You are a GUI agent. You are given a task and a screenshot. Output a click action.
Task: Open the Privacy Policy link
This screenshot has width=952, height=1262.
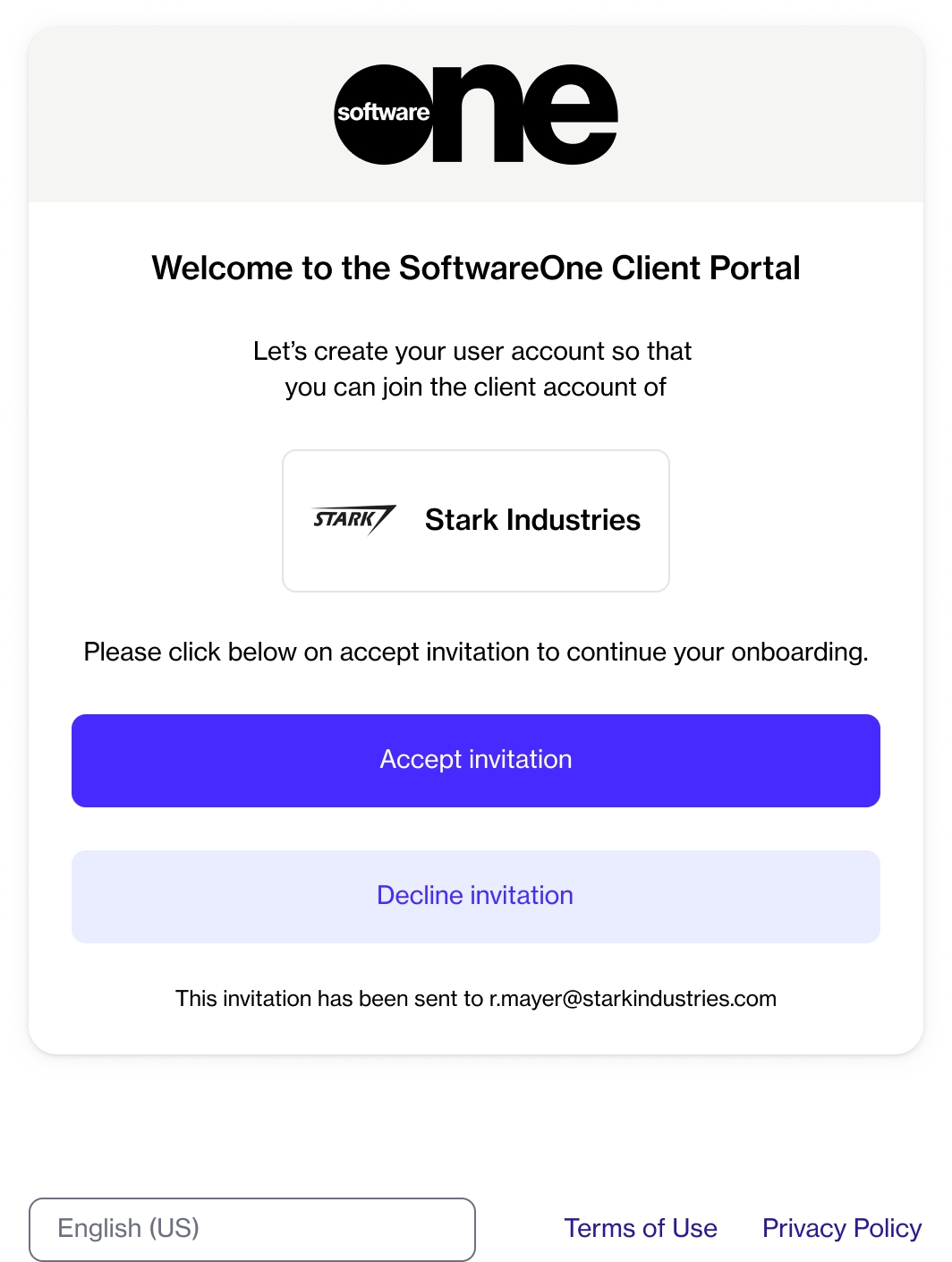click(x=841, y=1229)
